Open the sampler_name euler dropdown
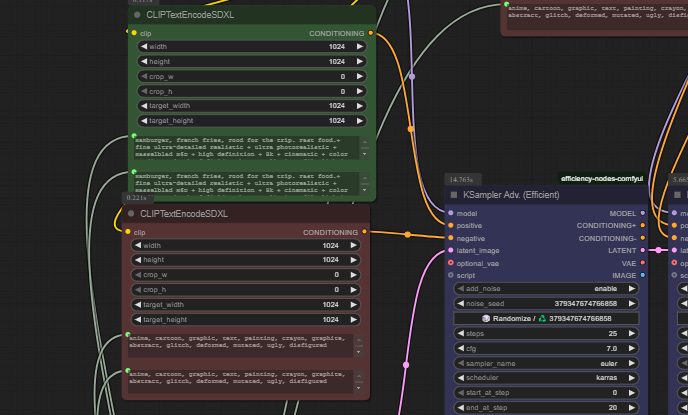 pyautogui.click(x=546, y=363)
